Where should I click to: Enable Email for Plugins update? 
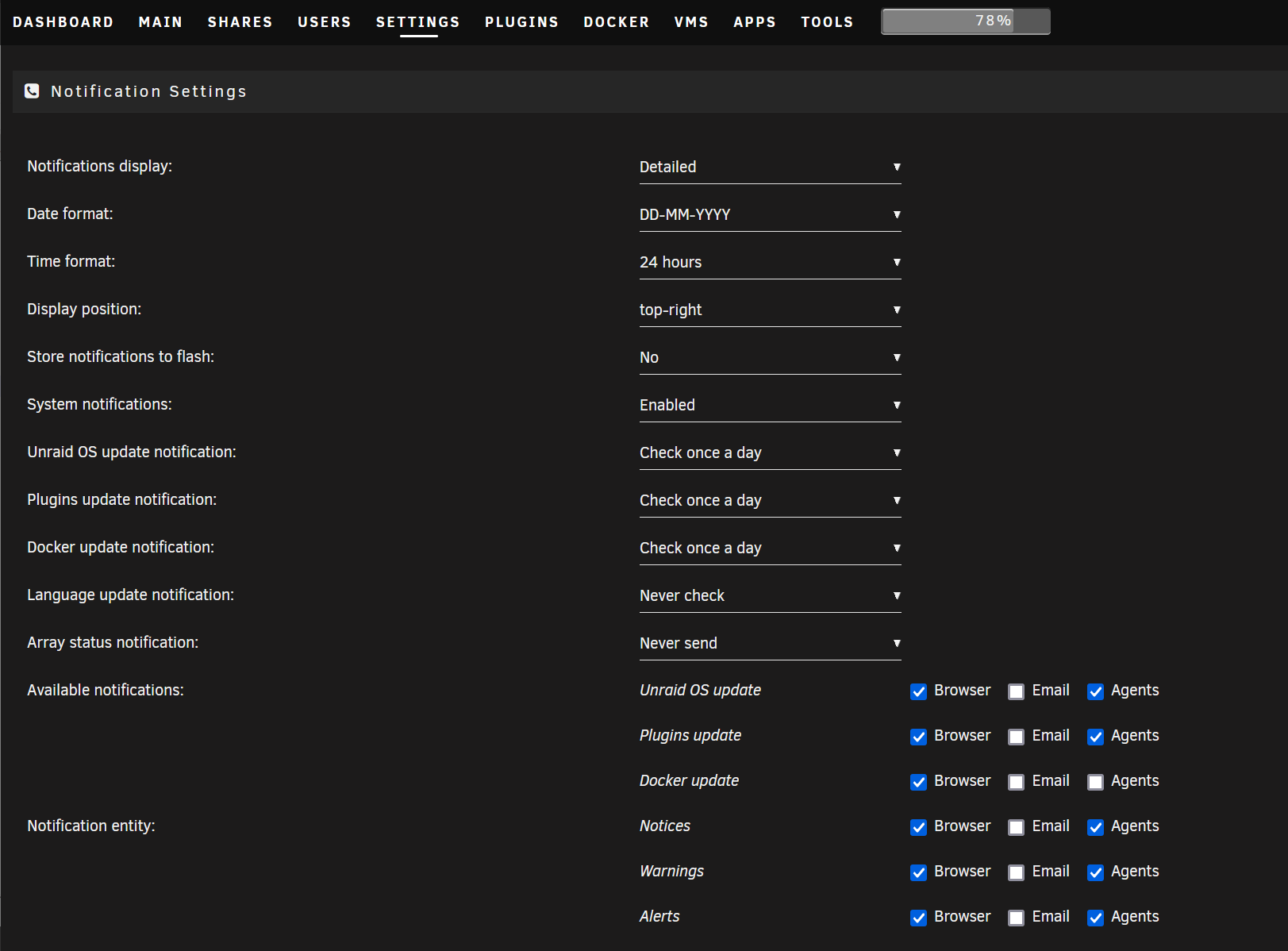tap(1016, 737)
